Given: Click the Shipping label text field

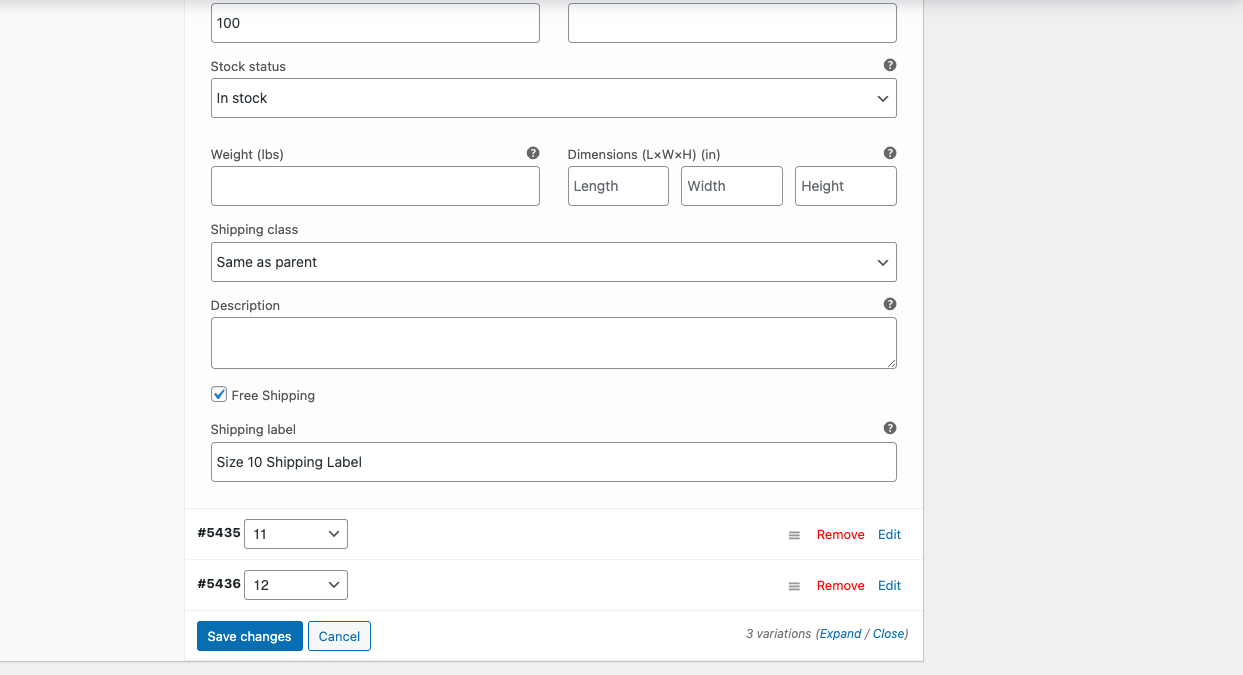Looking at the screenshot, I should [x=553, y=462].
